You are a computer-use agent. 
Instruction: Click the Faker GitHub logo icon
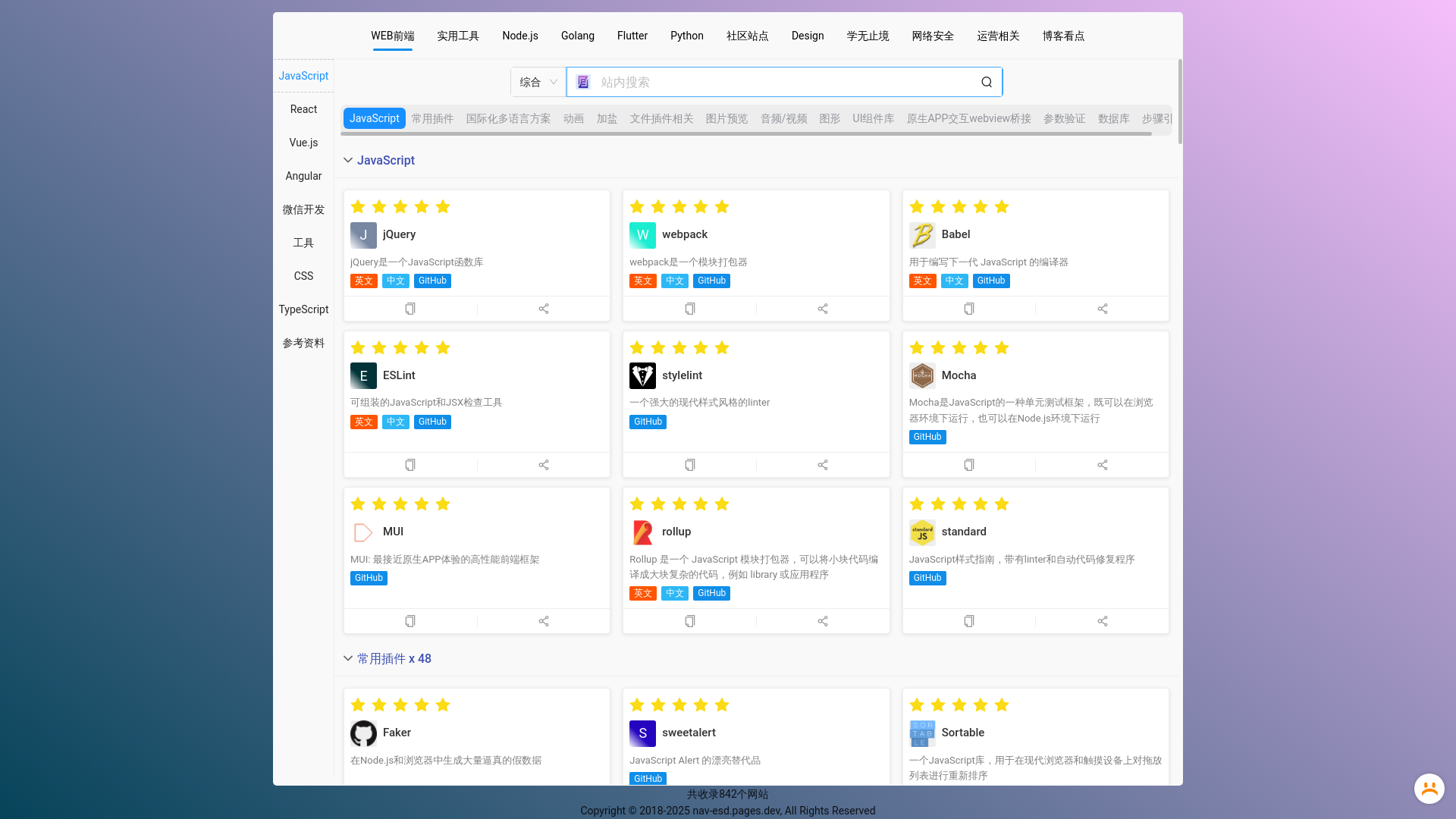coord(363,733)
